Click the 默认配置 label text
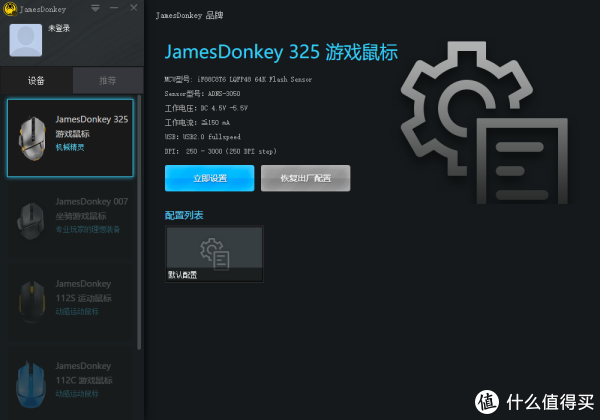The height and width of the screenshot is (420, 600). click(x=182, y=275)
